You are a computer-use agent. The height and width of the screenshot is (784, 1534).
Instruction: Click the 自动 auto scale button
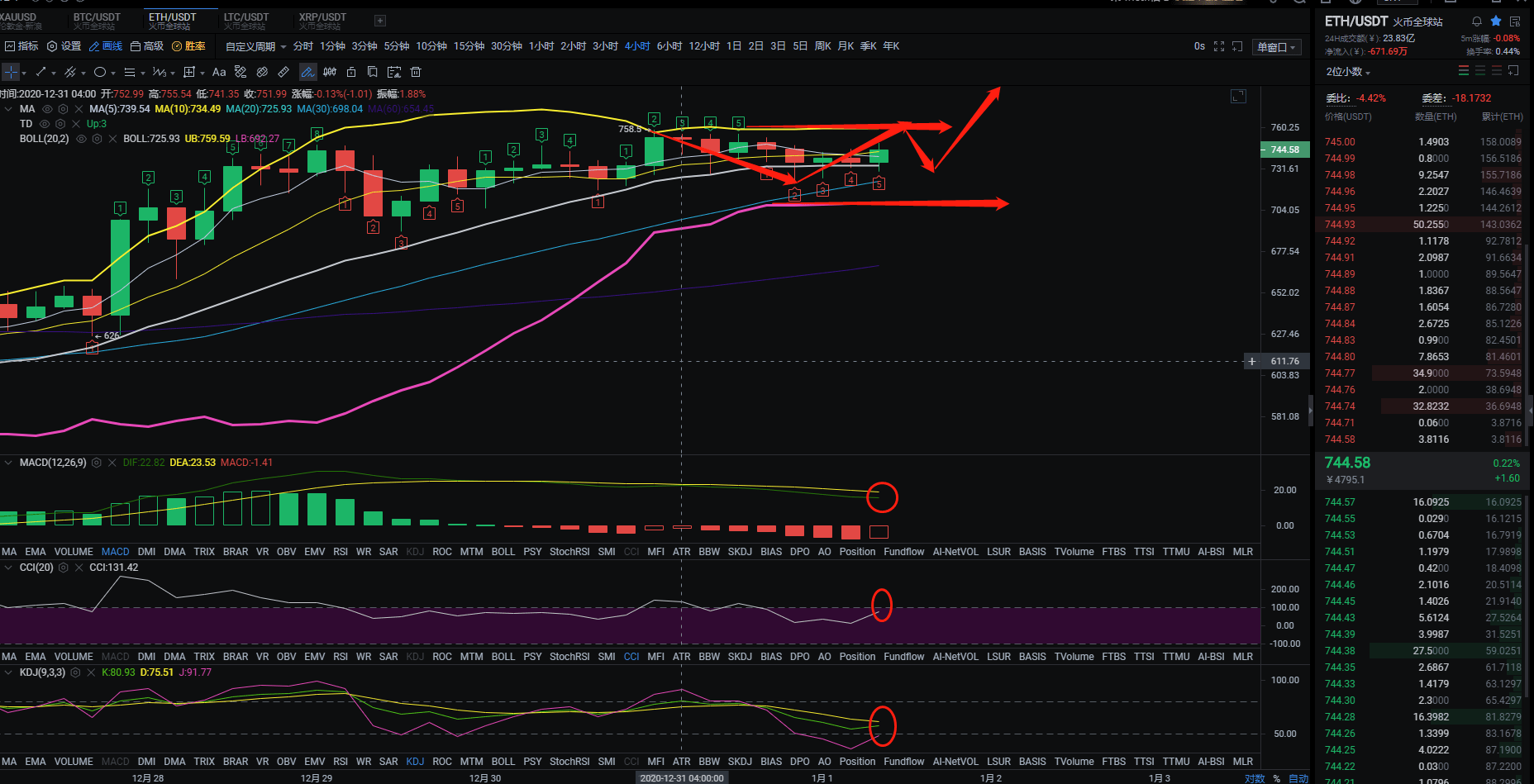point(1298,778)
